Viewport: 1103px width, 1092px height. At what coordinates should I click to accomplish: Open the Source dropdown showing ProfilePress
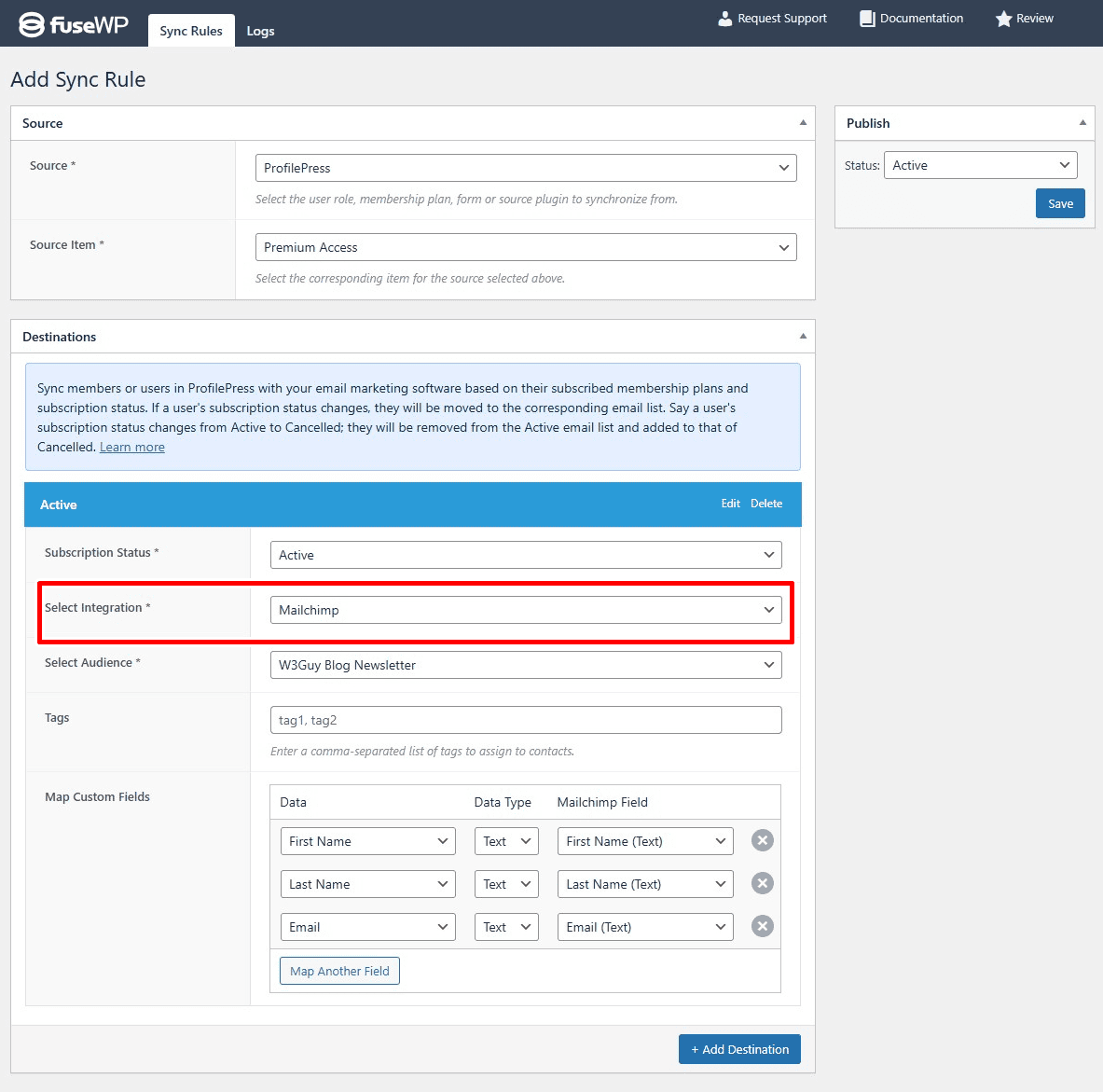526,168
